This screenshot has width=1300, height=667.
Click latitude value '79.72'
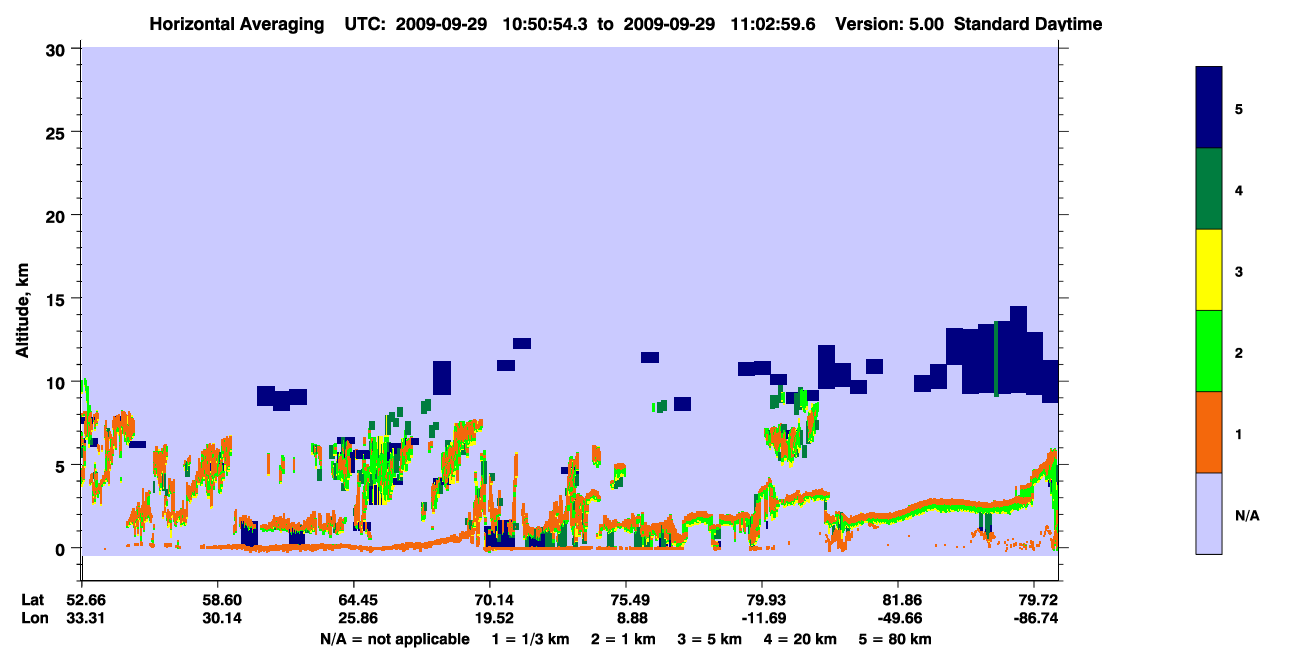point(1034,600)
